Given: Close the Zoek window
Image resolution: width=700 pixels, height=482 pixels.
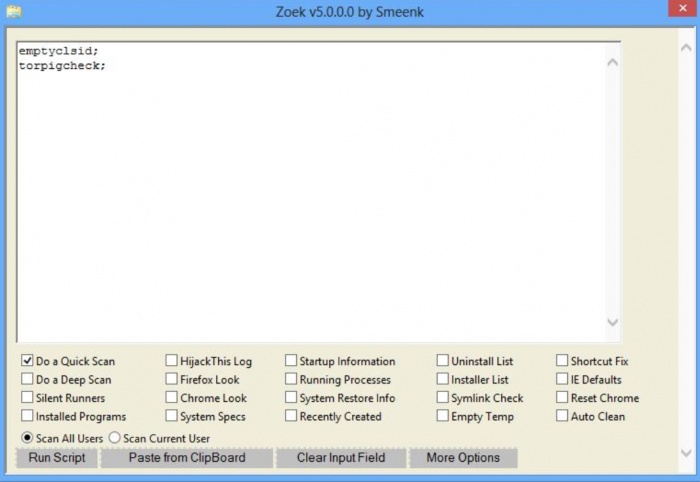Looking at the screenshot, I should click(x=683, y=8).
